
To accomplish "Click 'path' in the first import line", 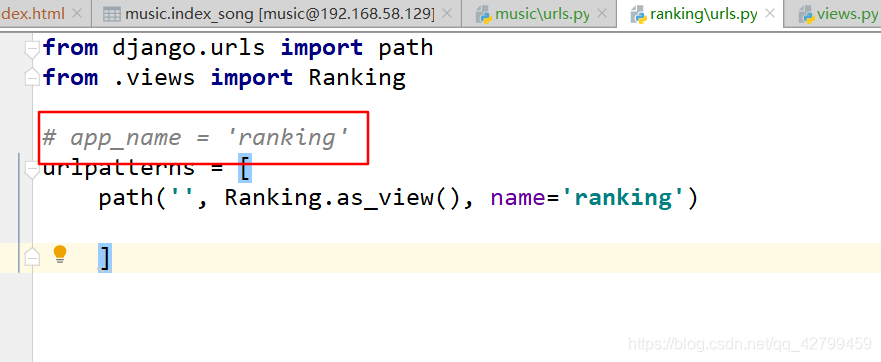I will [406, 49].
